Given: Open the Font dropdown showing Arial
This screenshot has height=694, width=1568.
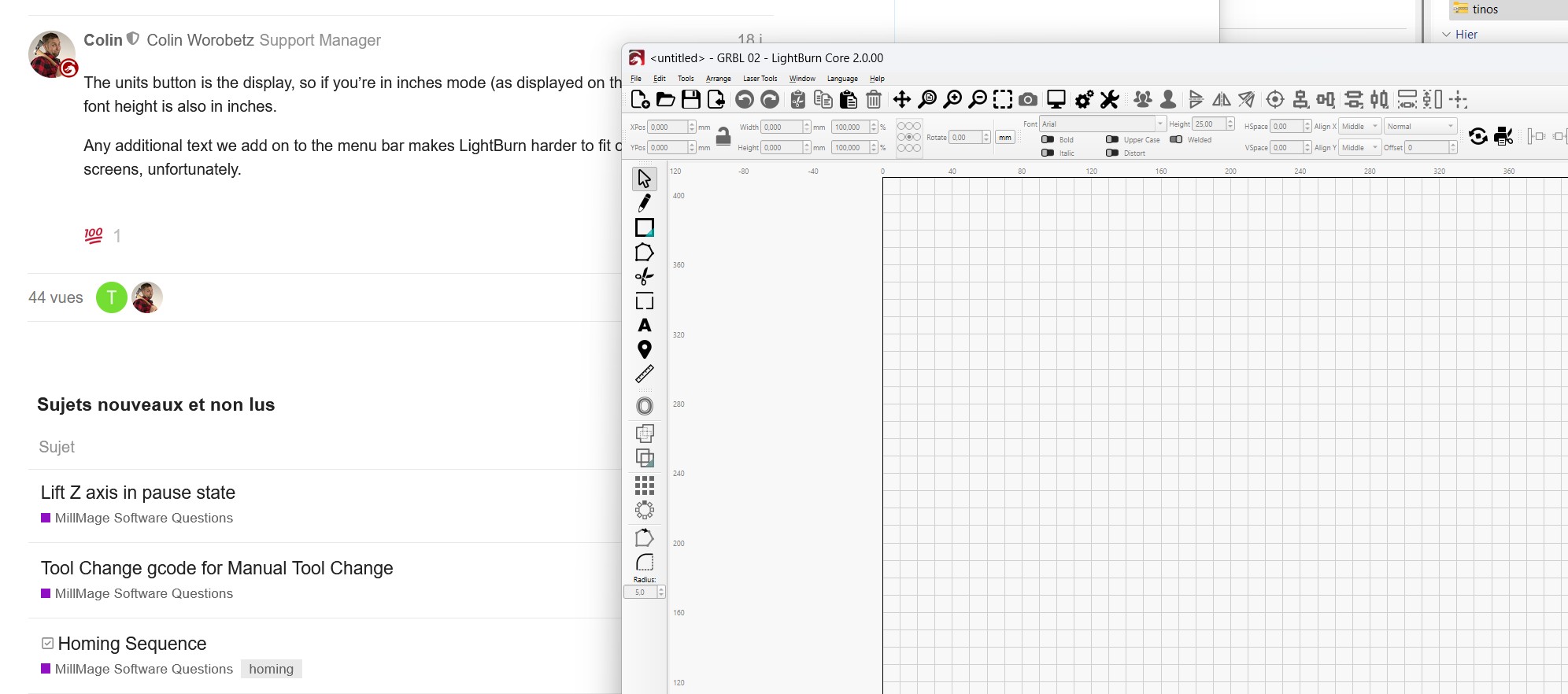Looking at the screenshot, I should pos(1102,124).
